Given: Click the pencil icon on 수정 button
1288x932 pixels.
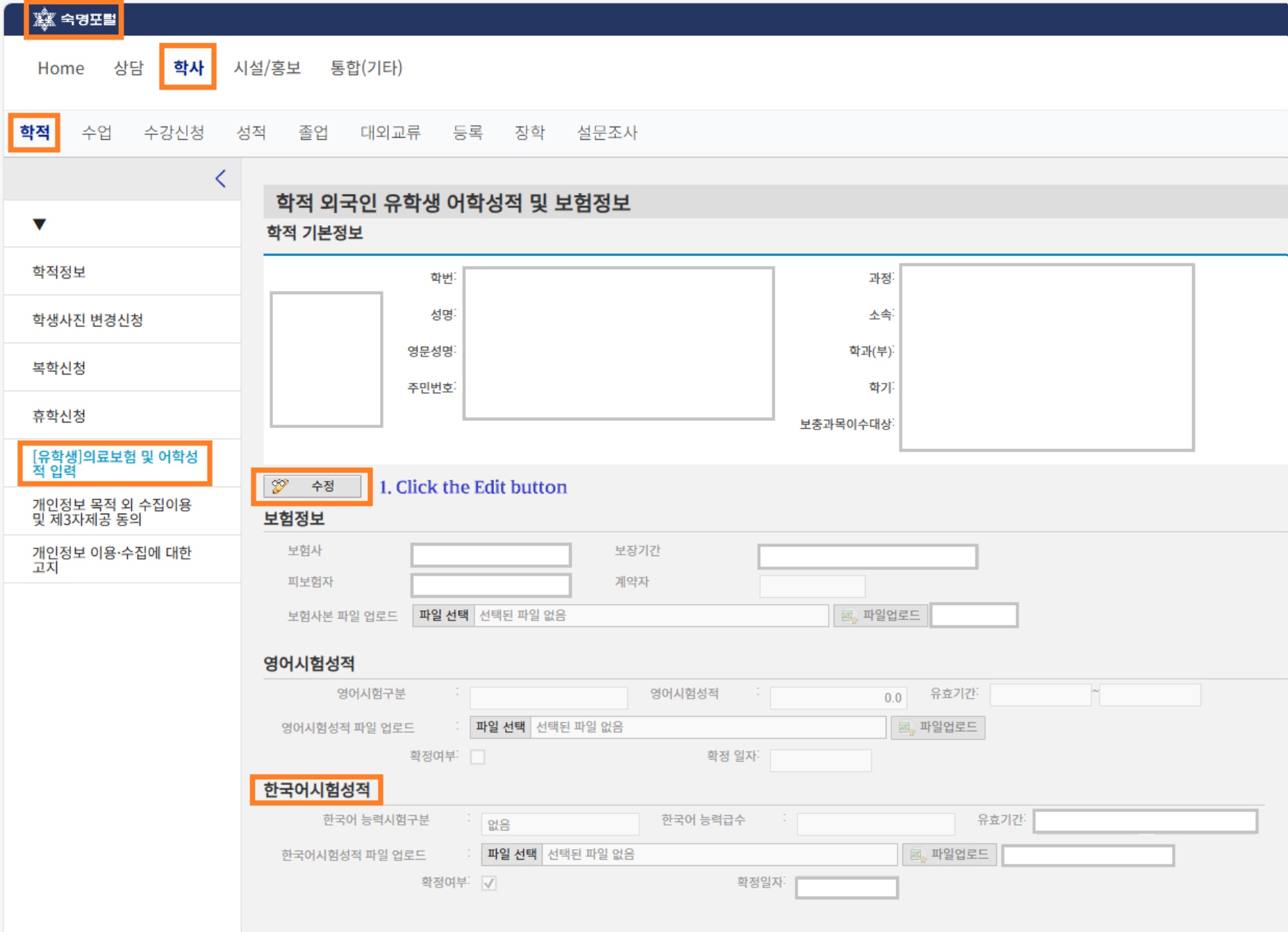Looking at the screenshot, I should click(280, 486).
